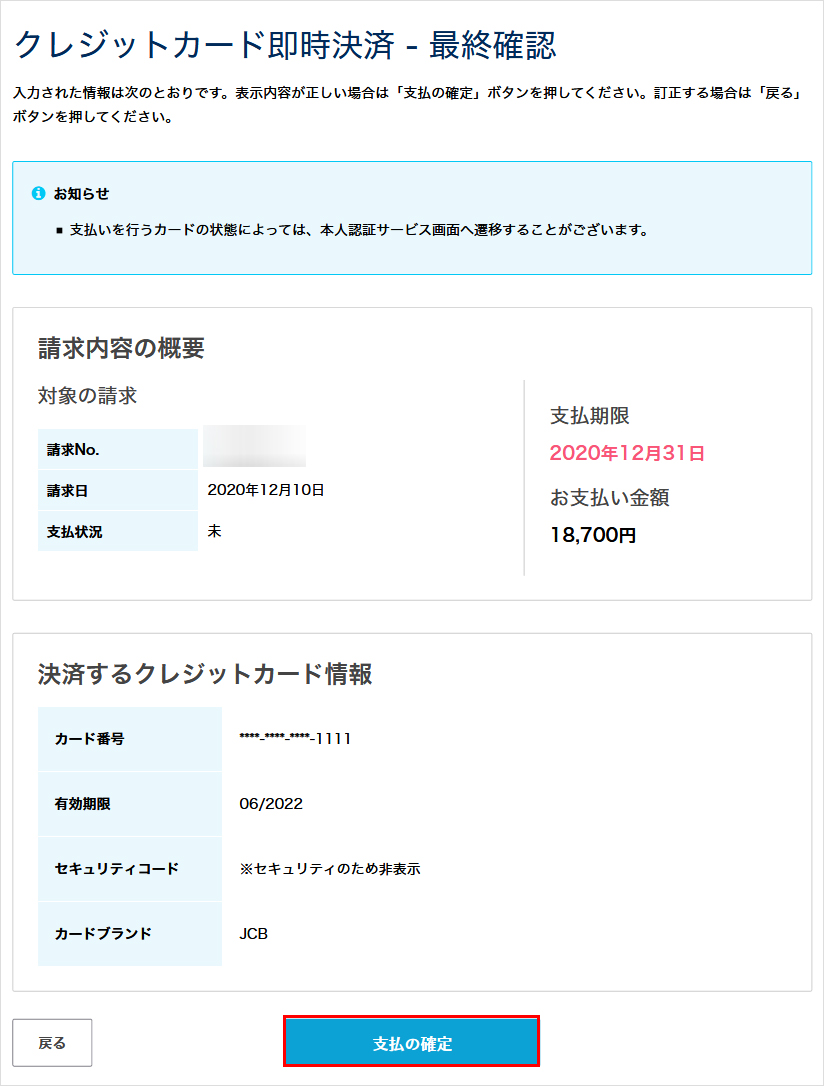Image resolution: width=824 pixels, height=1086 pixels.
Task: Click the 請求日 value 2020年12月10日
Action: tap(266, 490)
